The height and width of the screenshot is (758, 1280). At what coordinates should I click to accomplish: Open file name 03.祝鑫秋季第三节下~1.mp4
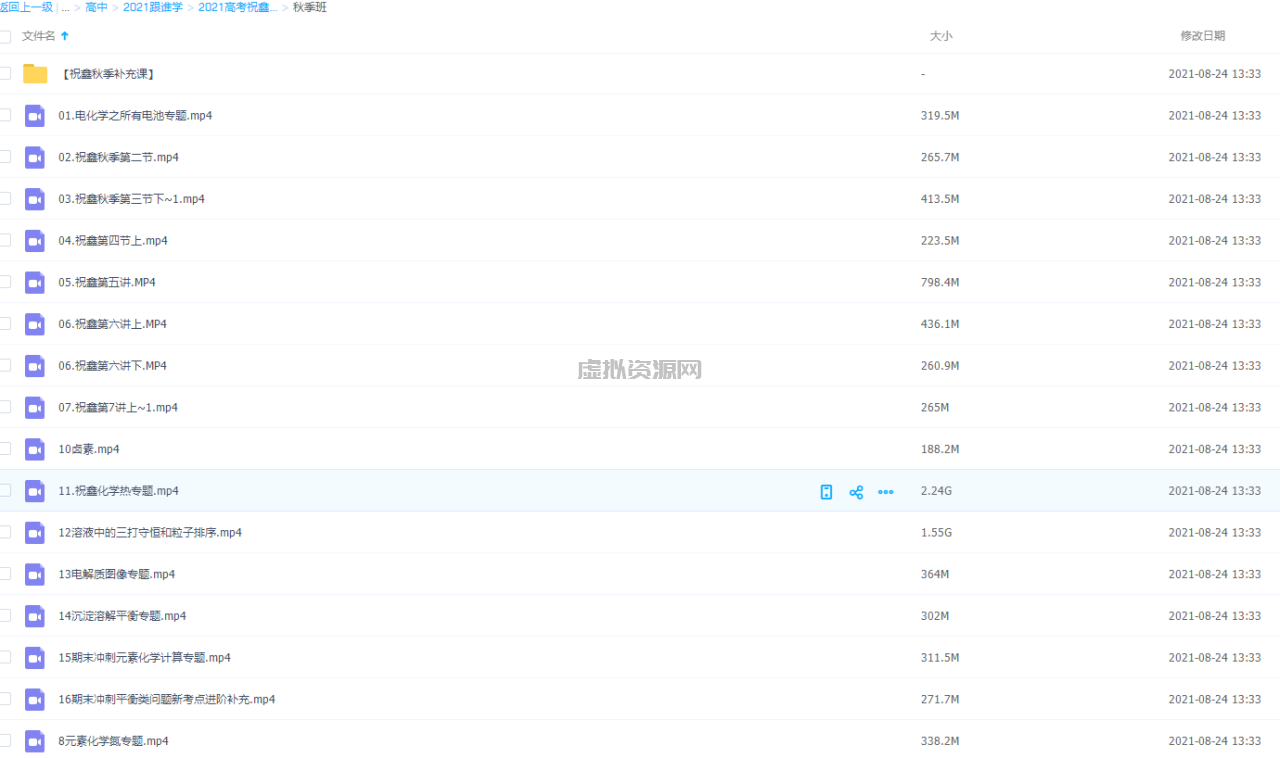[131, 199]
